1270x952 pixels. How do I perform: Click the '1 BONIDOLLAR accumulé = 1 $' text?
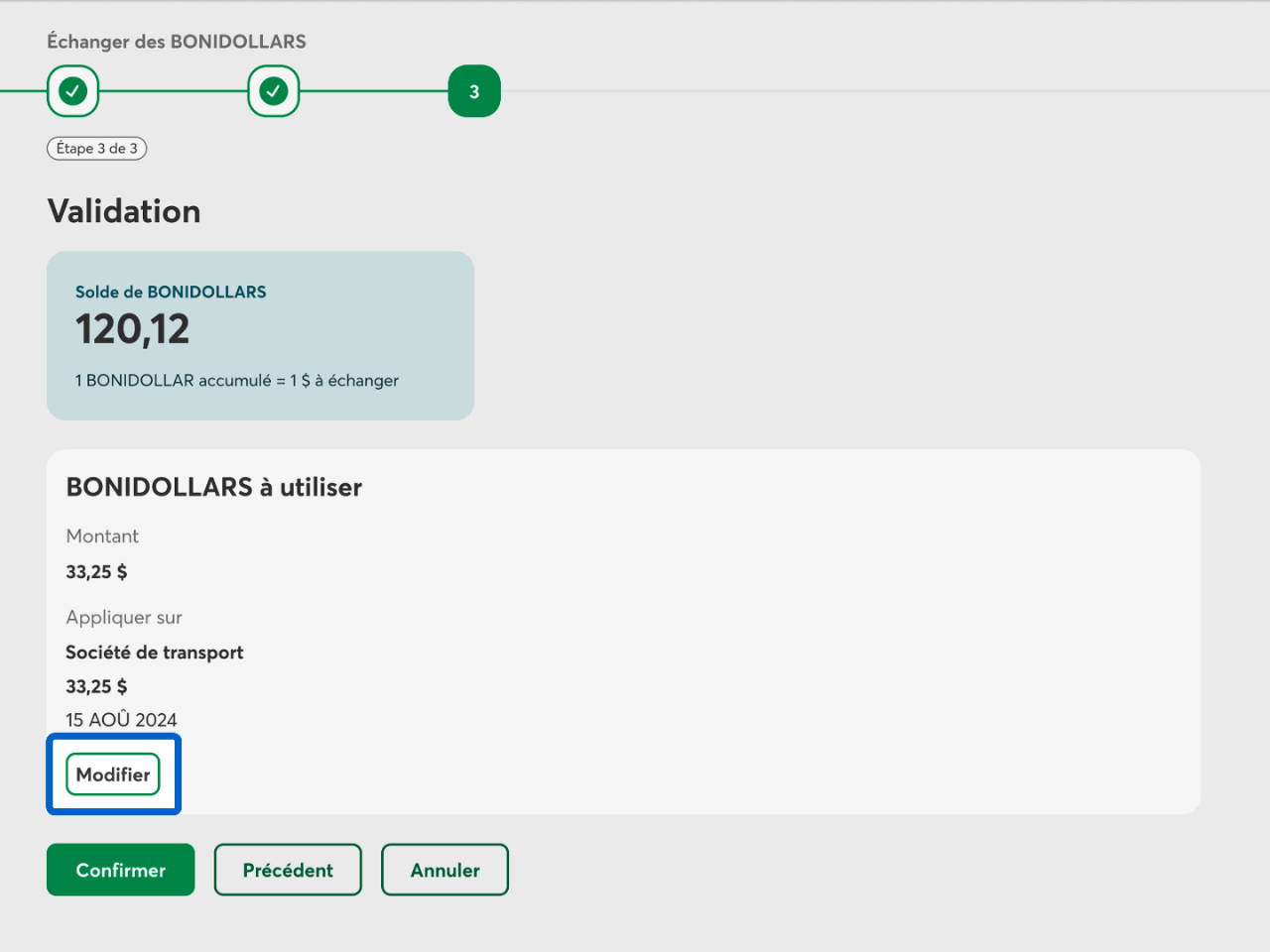pyautogui.click(x=237, y=381)
